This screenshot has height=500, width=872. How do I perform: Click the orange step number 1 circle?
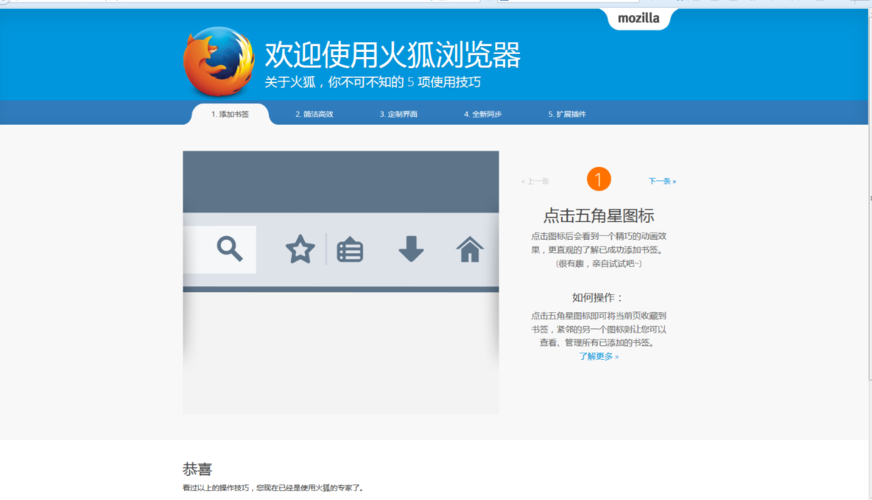click(599, 179)
